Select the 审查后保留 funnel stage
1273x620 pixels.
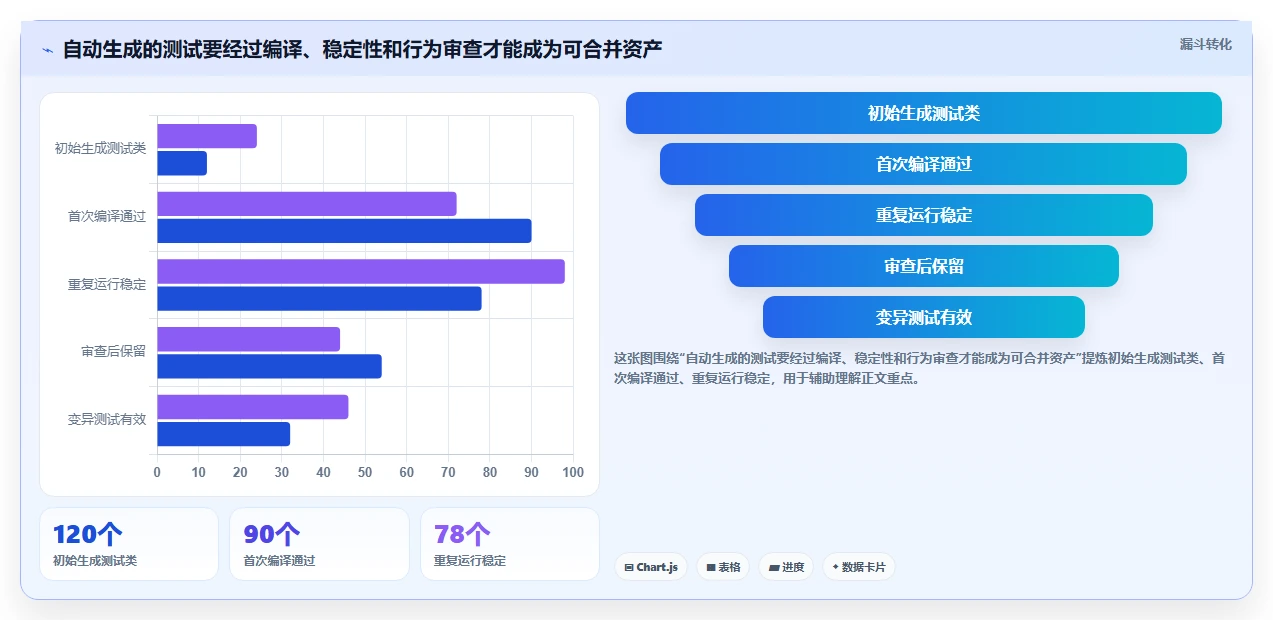coord(924,266)
